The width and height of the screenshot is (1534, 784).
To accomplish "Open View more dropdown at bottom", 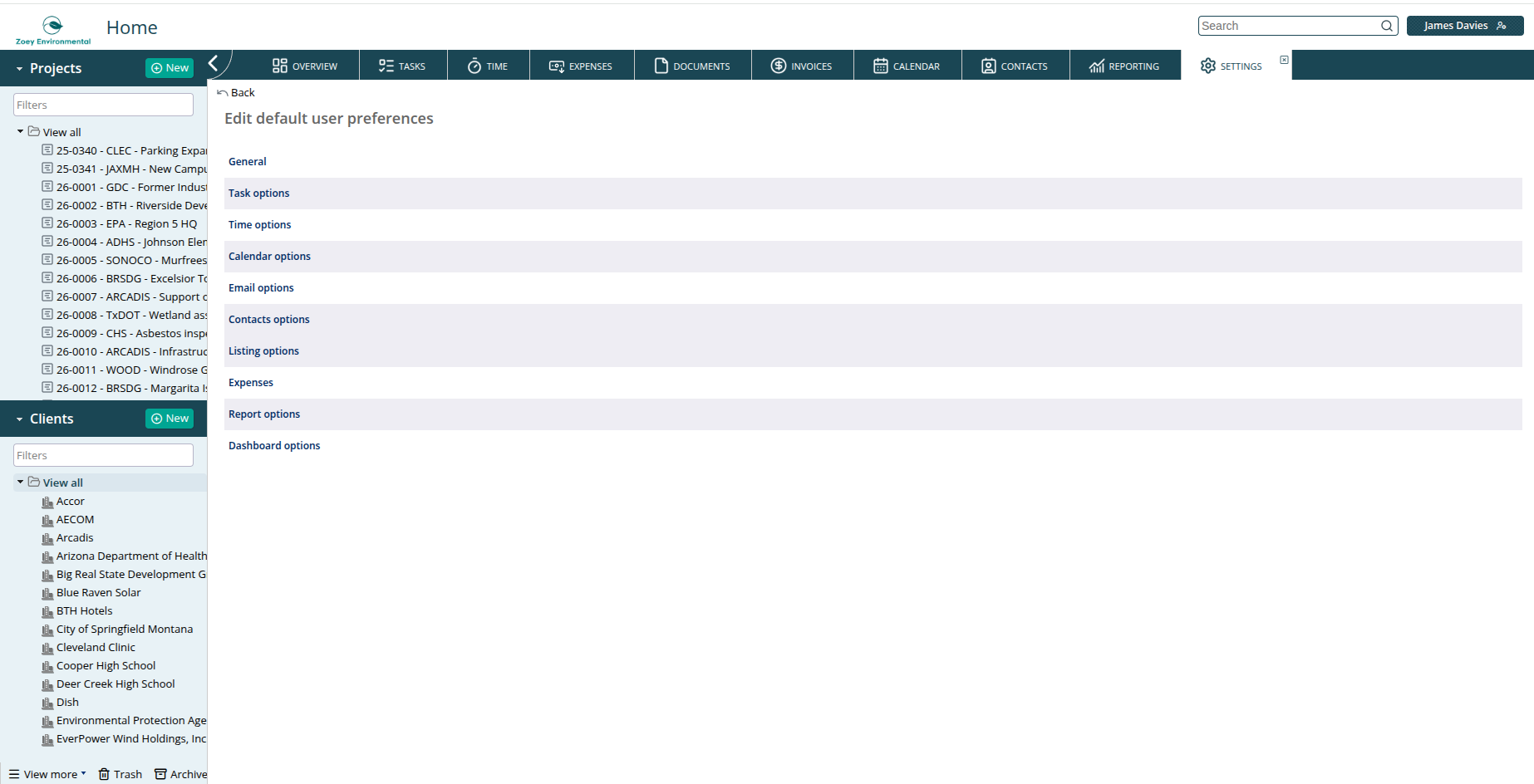I will pos(47,774).
